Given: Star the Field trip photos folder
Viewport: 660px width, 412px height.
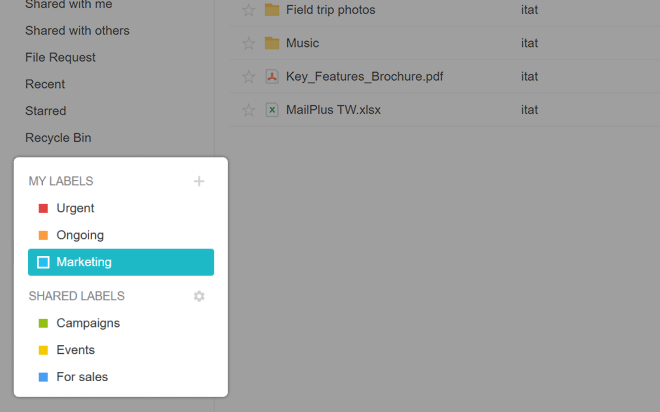Looking at the screenshot, I should [x=249, y=10].
